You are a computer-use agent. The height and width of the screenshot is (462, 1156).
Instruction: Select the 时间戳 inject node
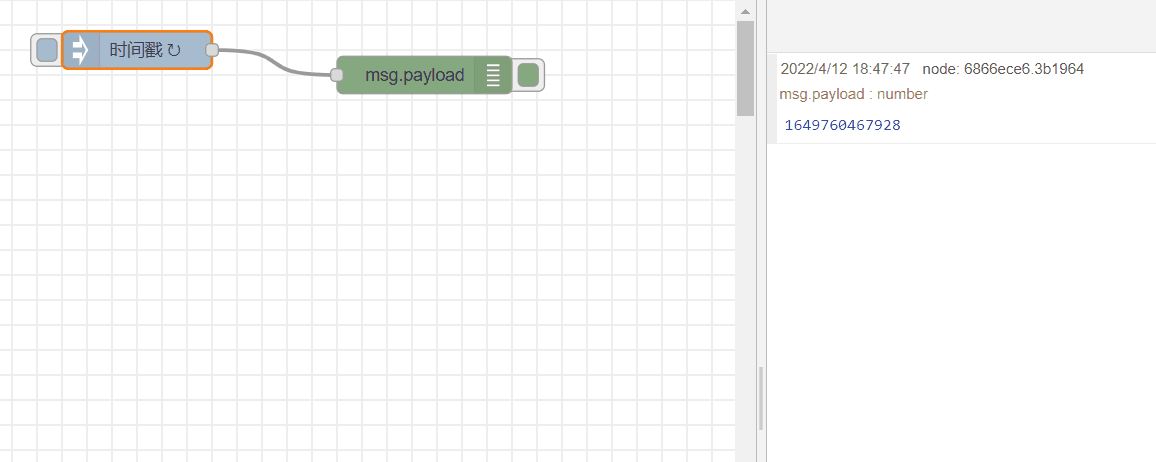pyautogui.click(x=137, y=50)
